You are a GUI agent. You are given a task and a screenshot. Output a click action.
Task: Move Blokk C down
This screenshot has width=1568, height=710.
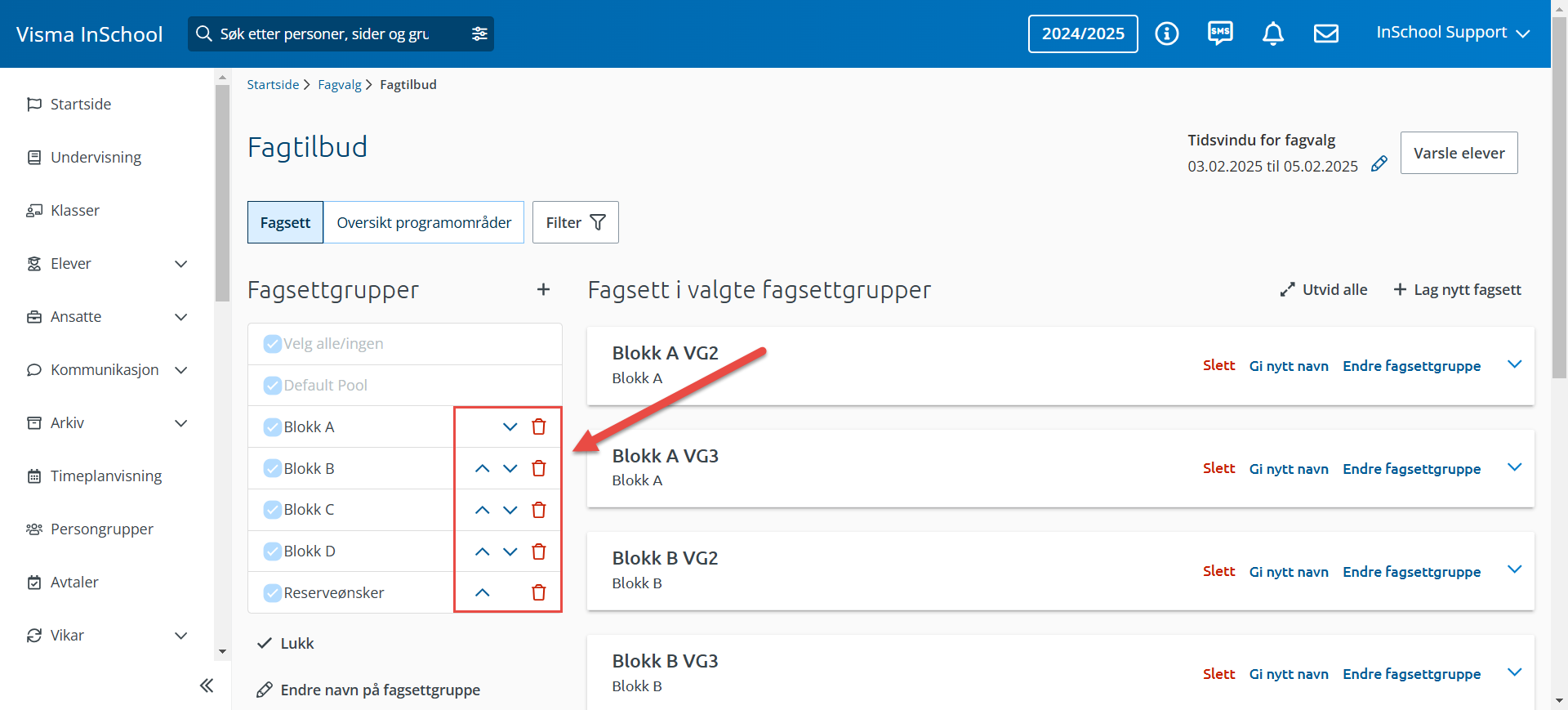(510, 510)
